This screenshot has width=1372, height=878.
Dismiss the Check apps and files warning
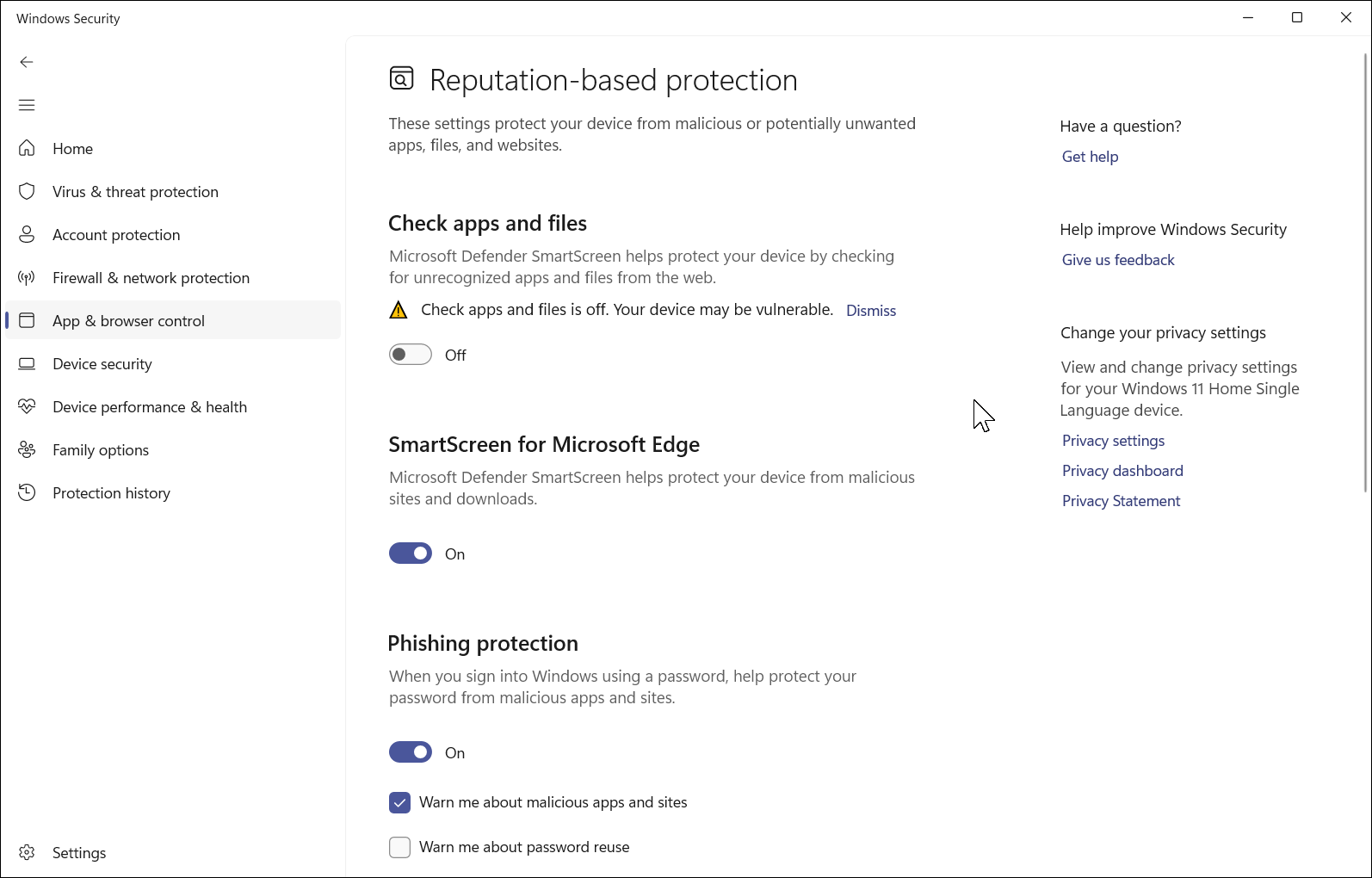point(870,311)
